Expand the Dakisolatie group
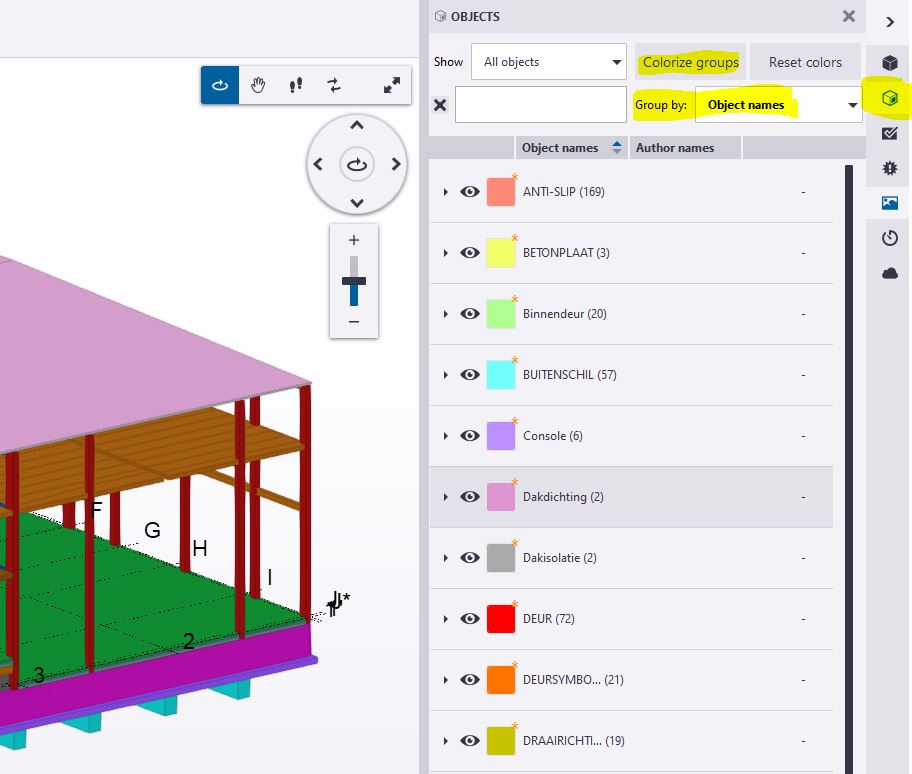The width and height of the screenshot is (912, 774). coord(446,558)
